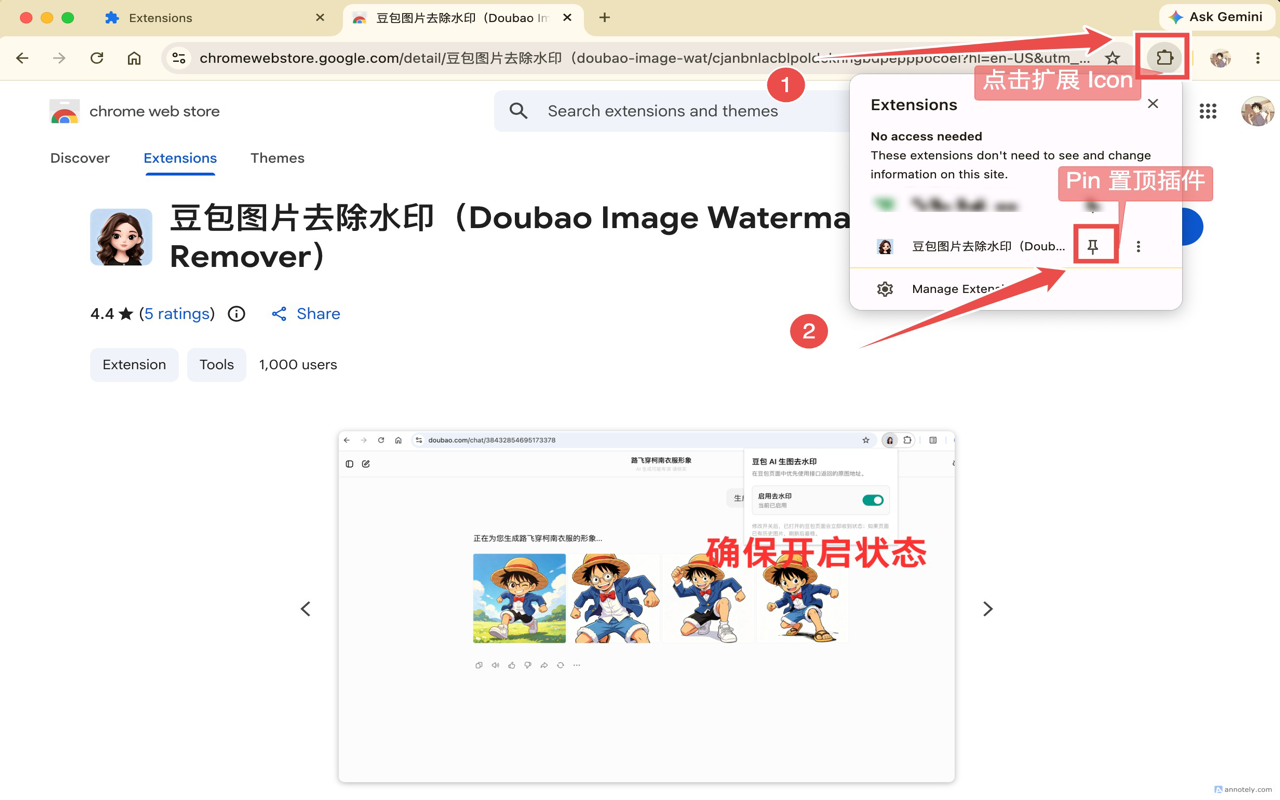Open more options for Doubao extension
The height and width of the screenshot is (800, 1280).
click(x=1138, y=246)
